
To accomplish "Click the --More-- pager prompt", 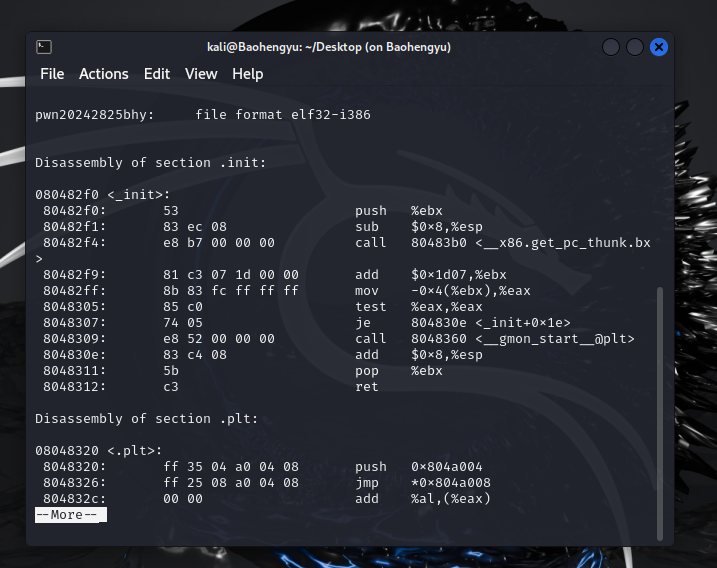I will click(x=71, y=515).
